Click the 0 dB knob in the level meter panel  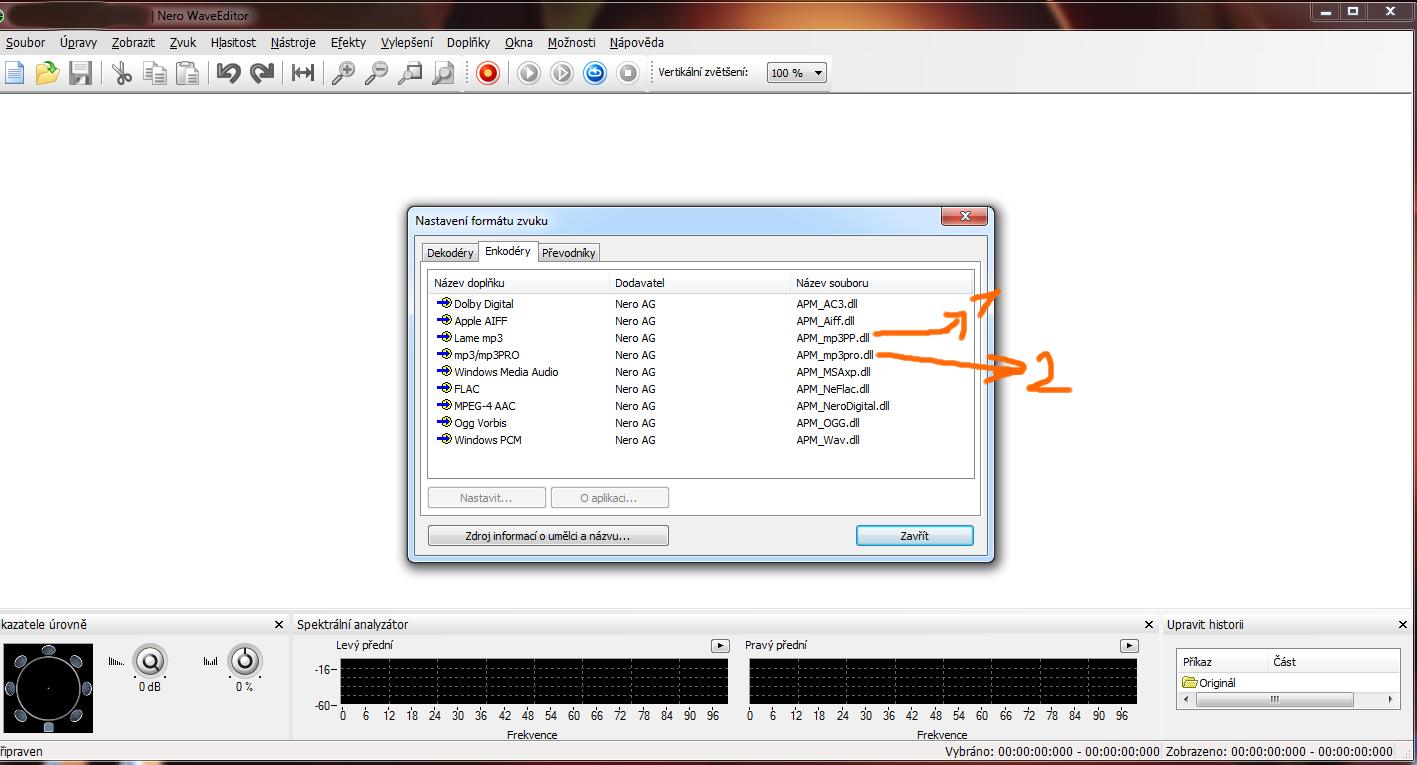(x=150, y=661)
